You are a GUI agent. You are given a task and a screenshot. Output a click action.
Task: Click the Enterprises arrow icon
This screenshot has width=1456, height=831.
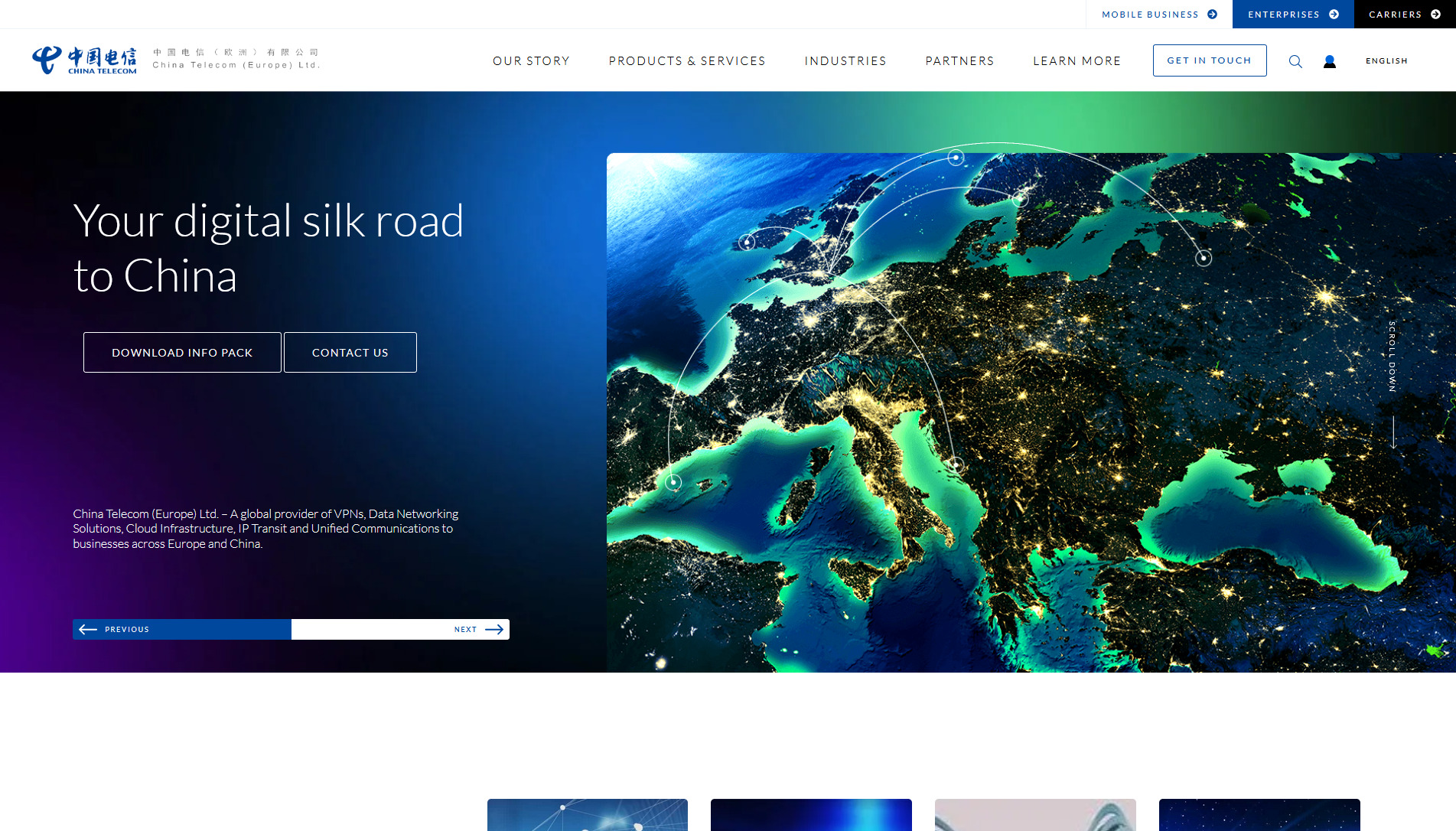[x=1334, y=15]
